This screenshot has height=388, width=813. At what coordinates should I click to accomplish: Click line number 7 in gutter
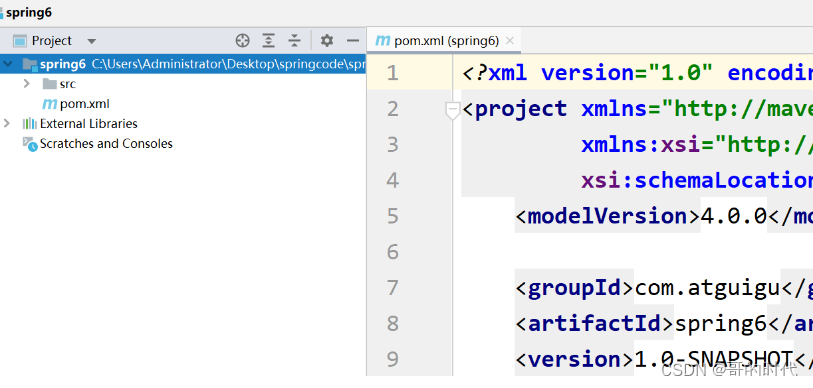[x=393, y=287]
